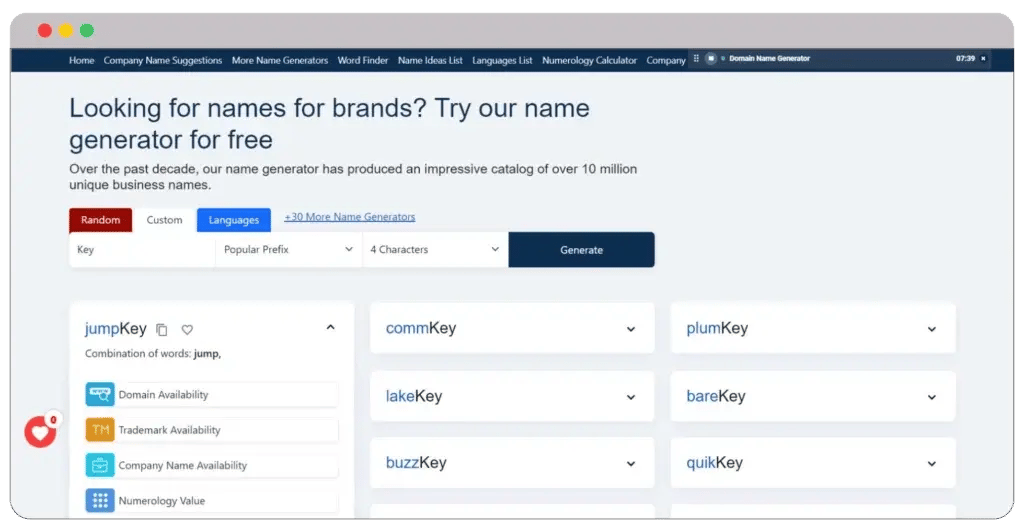Open Word Finder in the navigation menu
The image size is (1024, 524).
click(363, 60)
